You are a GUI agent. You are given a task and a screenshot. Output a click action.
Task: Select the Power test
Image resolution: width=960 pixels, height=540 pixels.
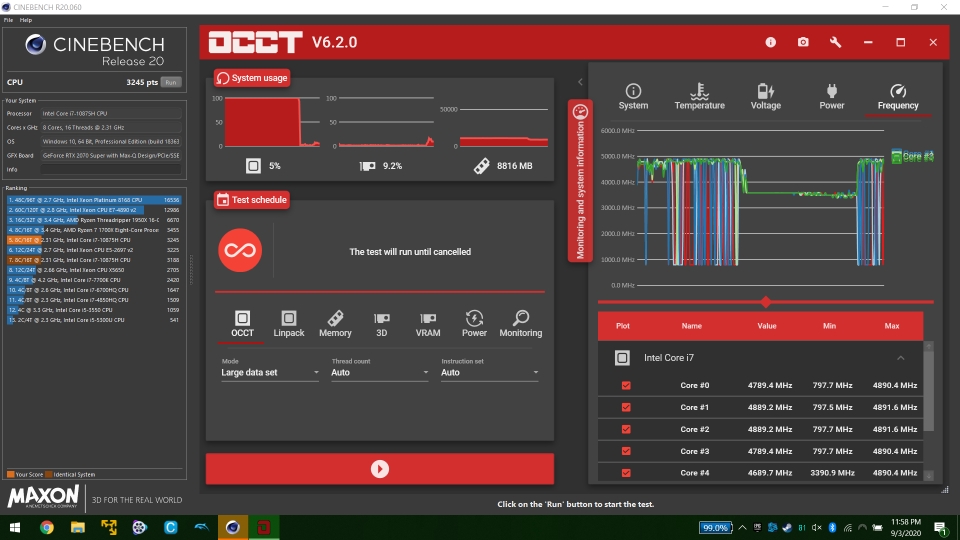click(x=474, y=324)
